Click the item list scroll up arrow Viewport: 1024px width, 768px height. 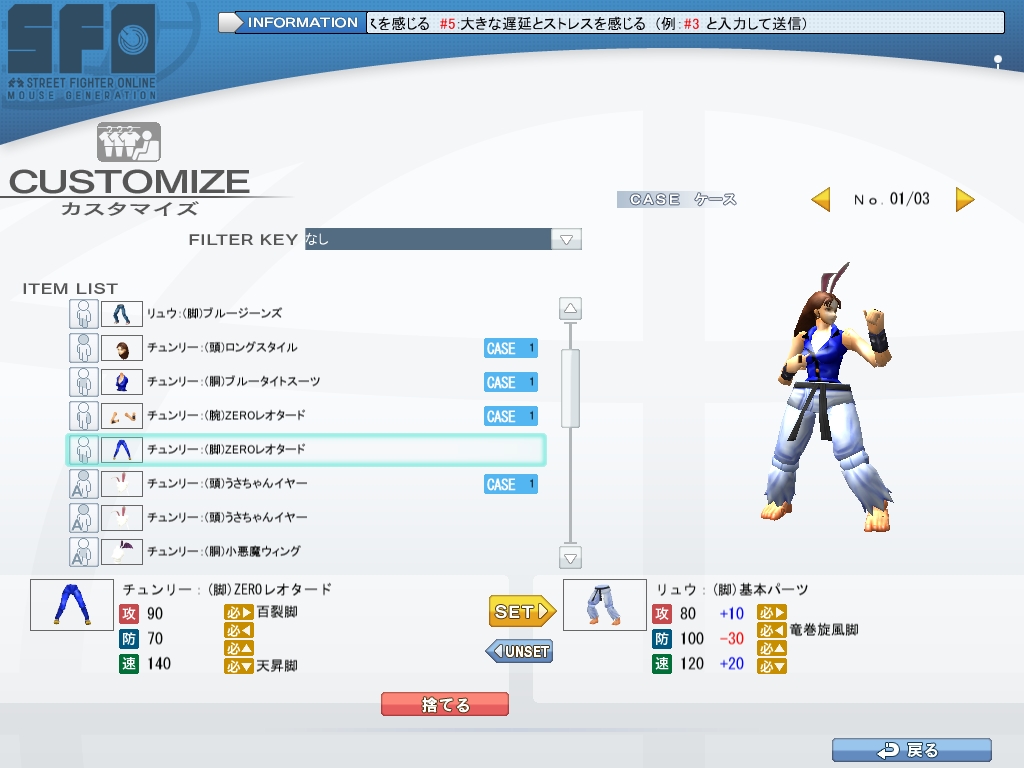click(570, 308)
